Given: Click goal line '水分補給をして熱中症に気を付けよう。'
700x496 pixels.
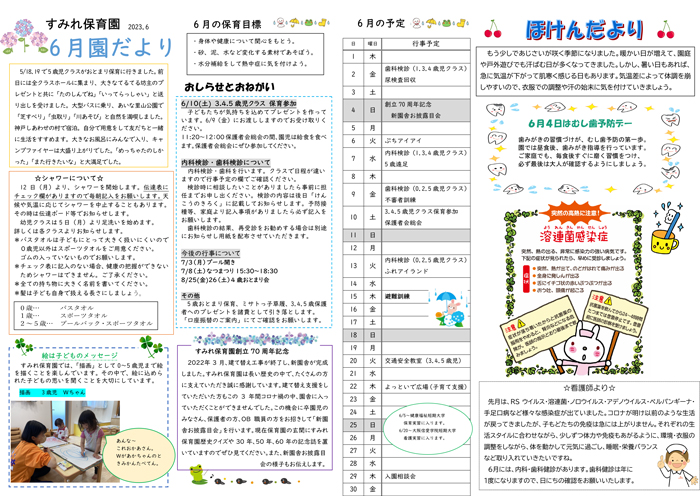Looking at the screenshot, I should [x=250, y=63].
